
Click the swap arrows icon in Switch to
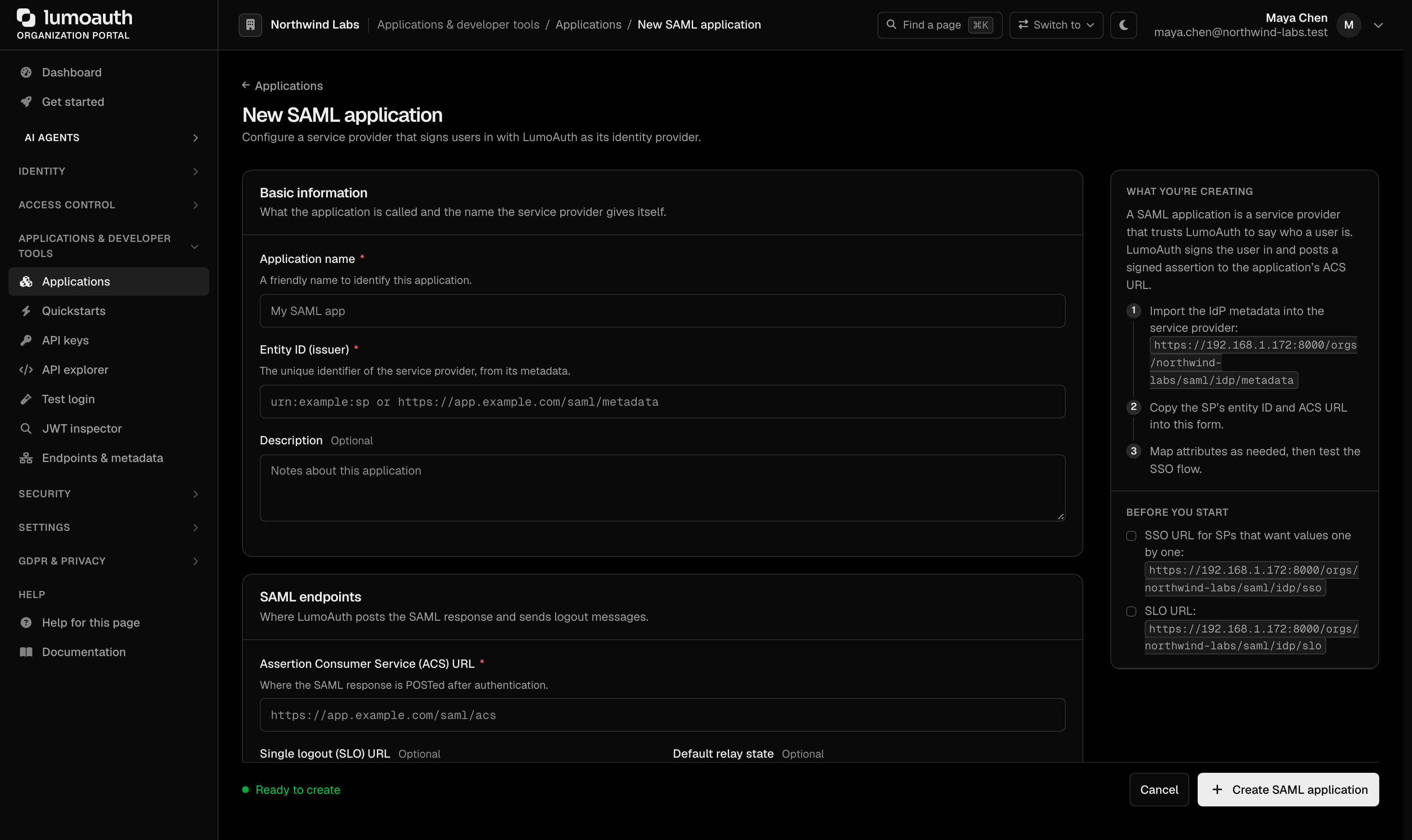pyautogui.click(x=1023, y=25)
